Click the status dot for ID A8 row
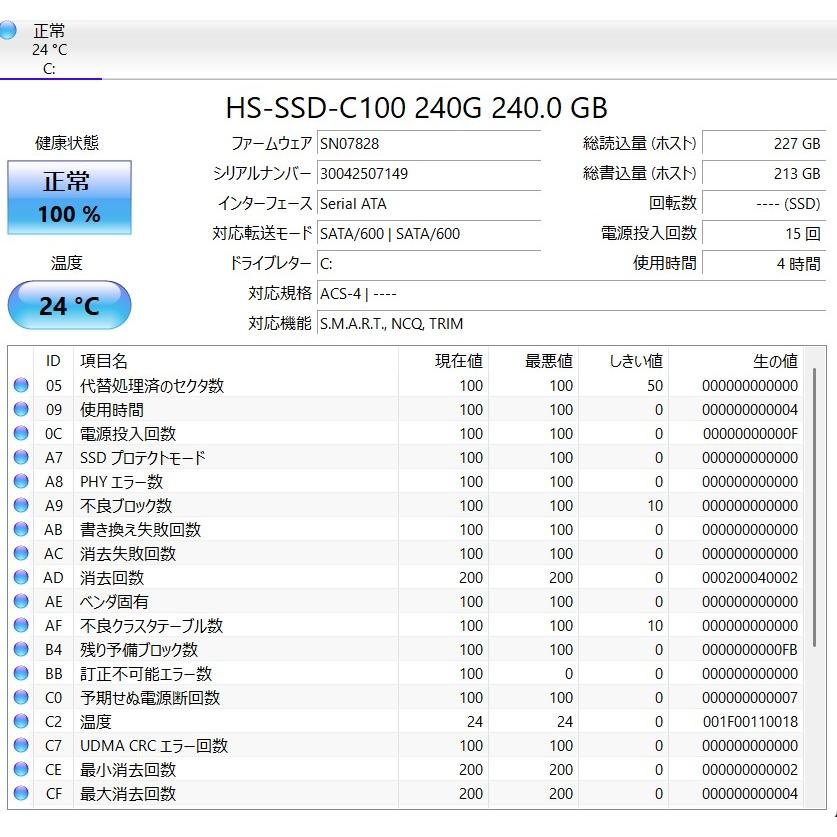Image resolution: width=837 pixels, height=837 pixels. pyautogui.click(x=21, y=481)
